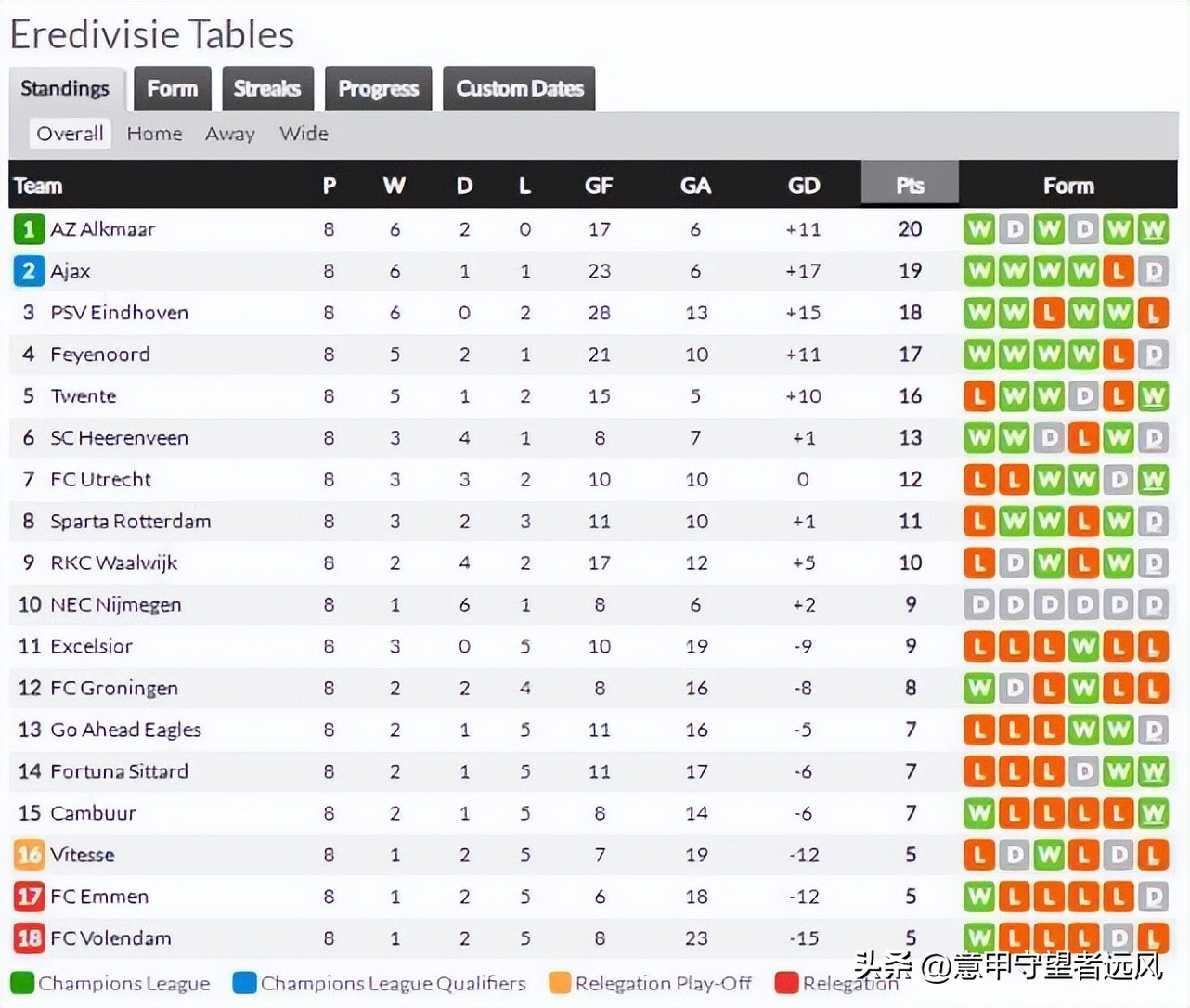Click FC Volendam's red position 18 badge
This screenshot has width=1190, height=1008.
[29, 938]
